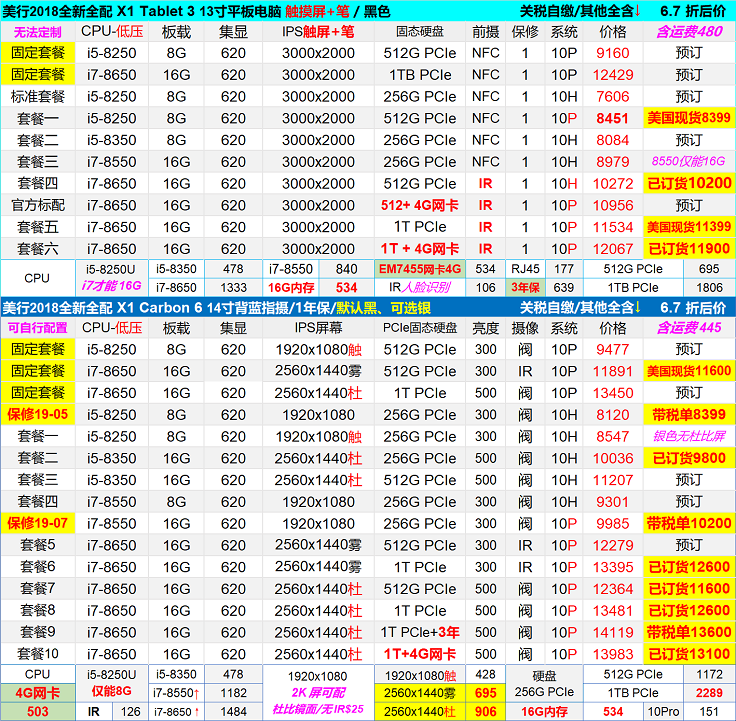This screenshot has height=721, width=736.
Task: Click the red value 2289
Action: pos(709,693)
